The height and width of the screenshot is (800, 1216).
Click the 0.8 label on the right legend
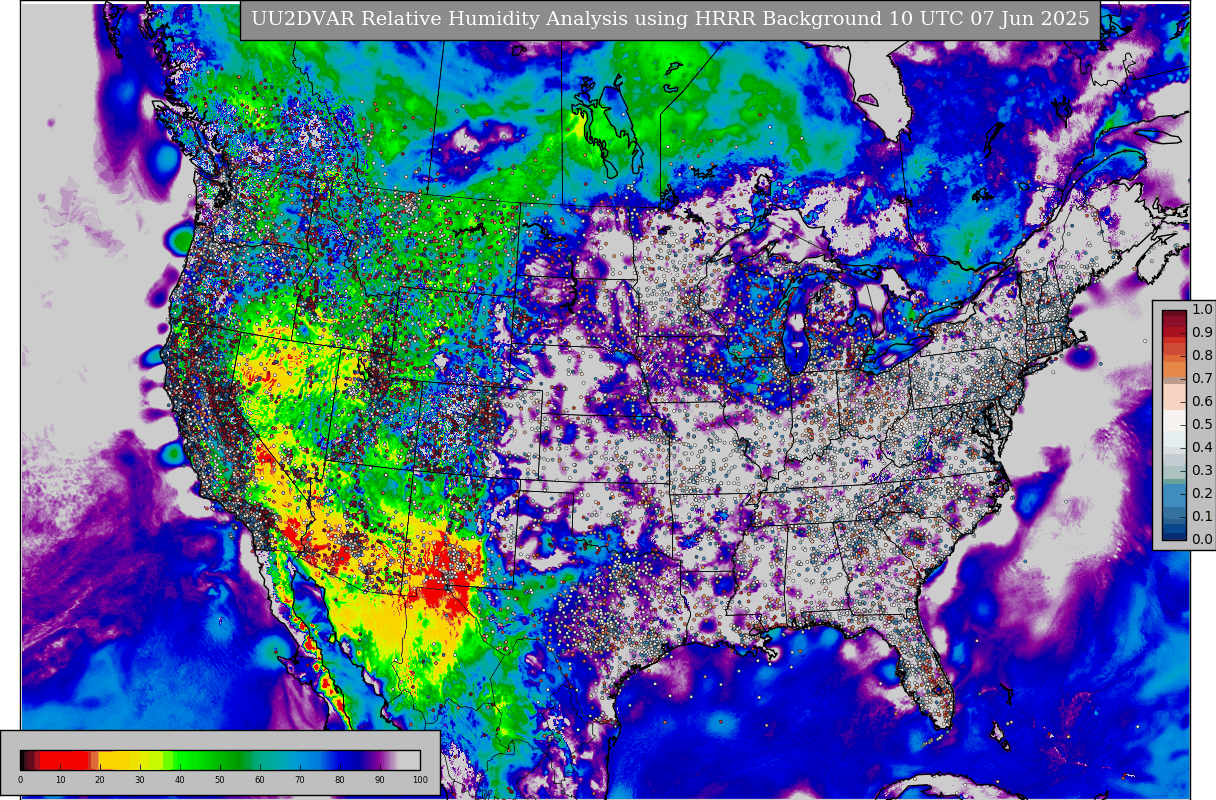click(x=1202, y=355)
